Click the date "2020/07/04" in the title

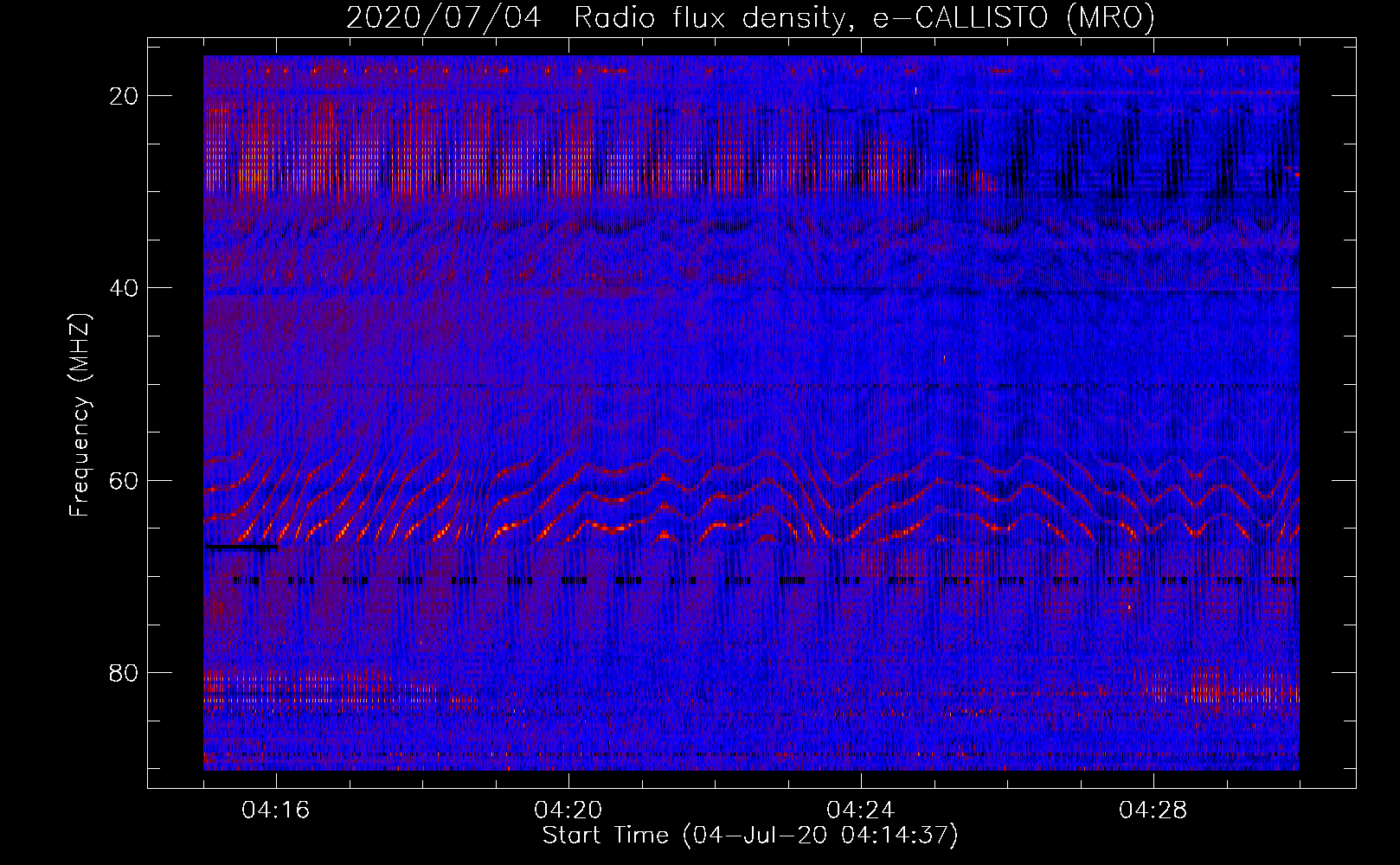[x=444, y=18]
